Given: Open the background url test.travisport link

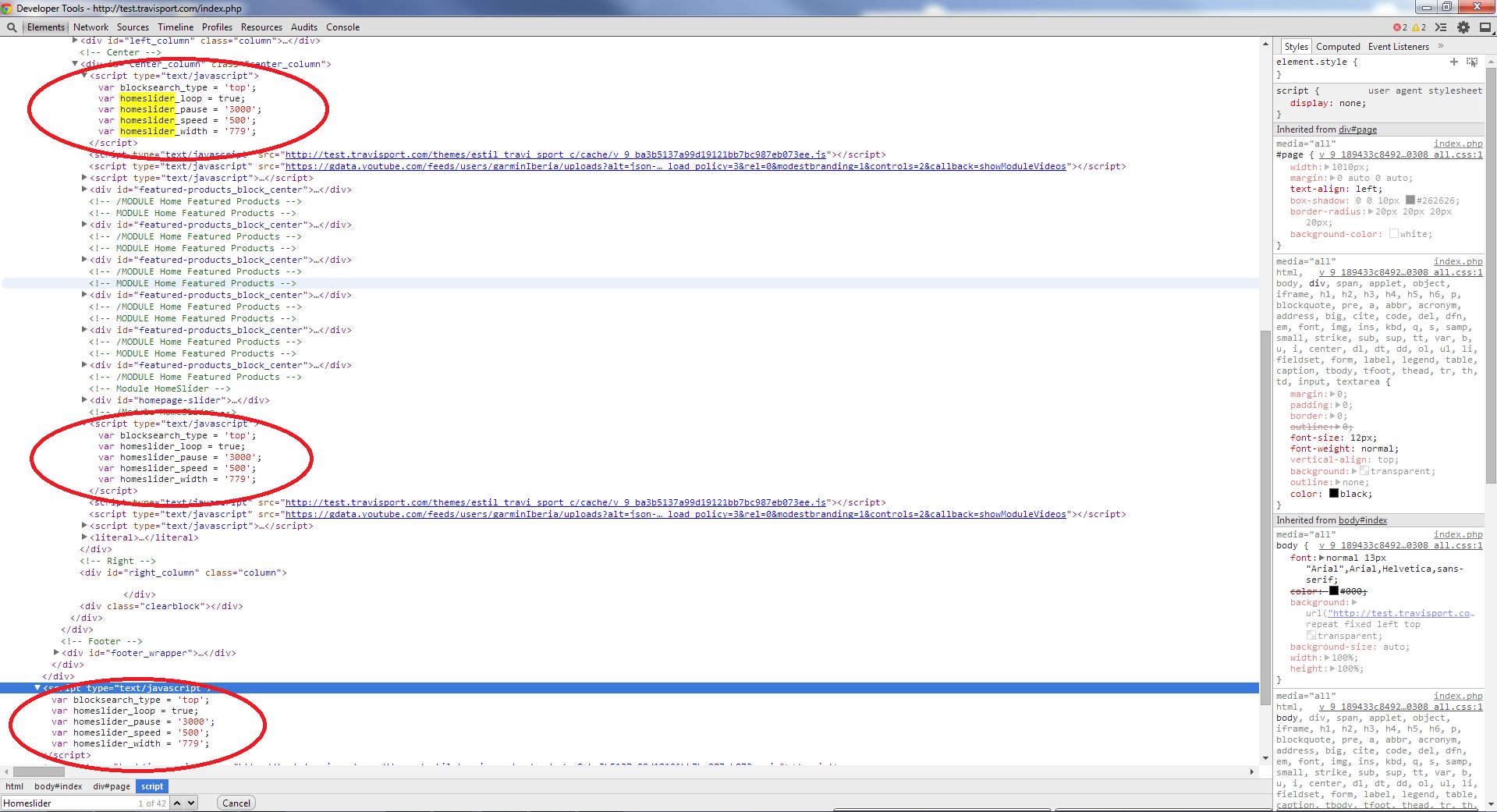Looking at the screenshot, I should point(1401,613).
